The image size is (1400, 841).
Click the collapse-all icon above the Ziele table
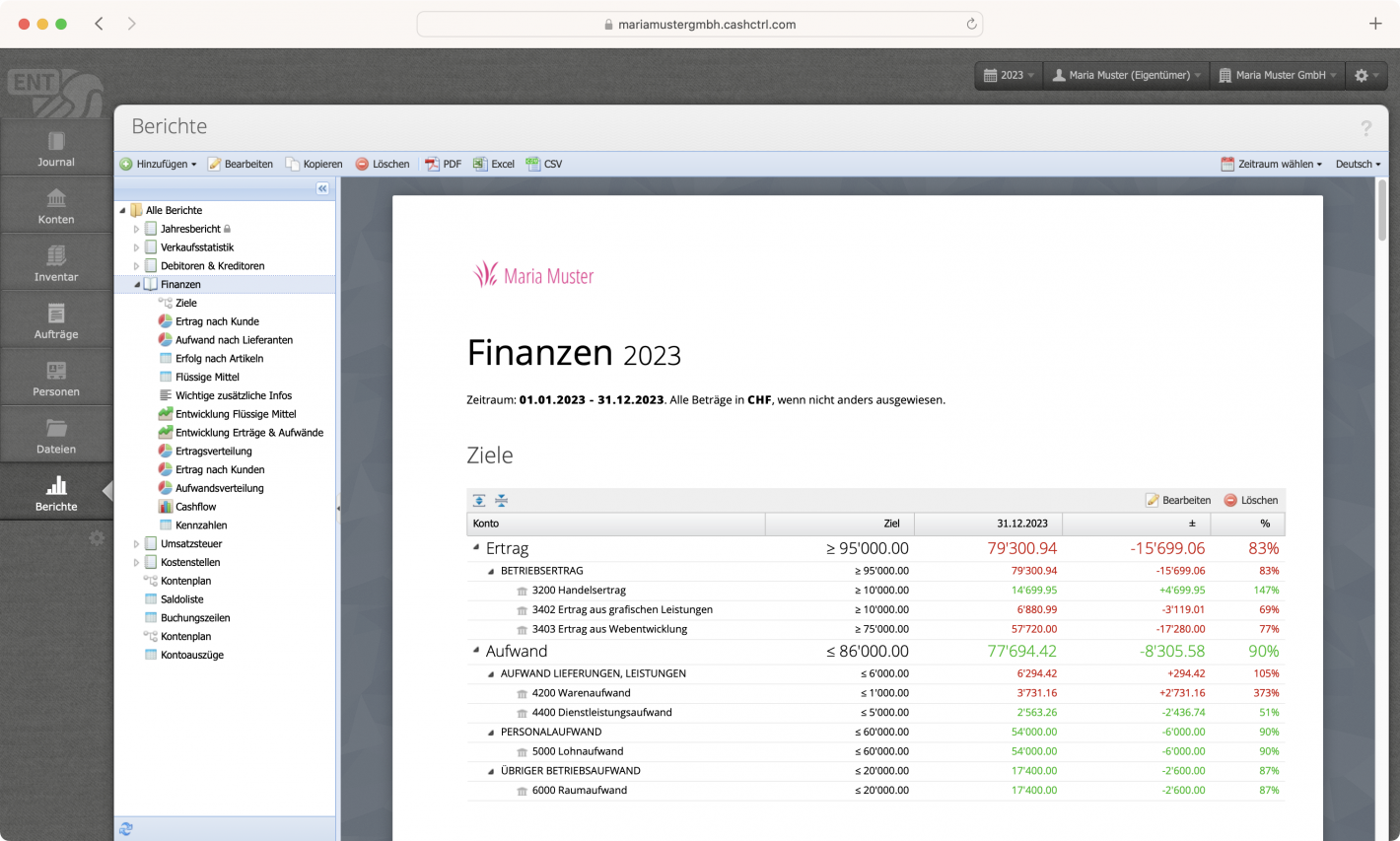(501, 500)
